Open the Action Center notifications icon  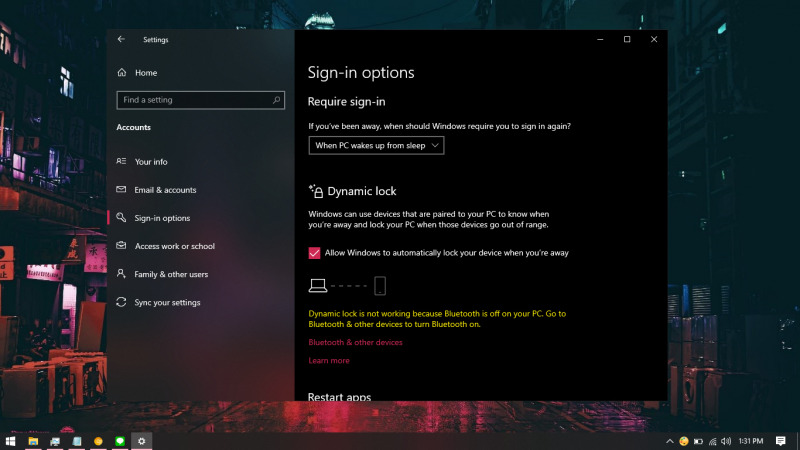coord(781,441)
